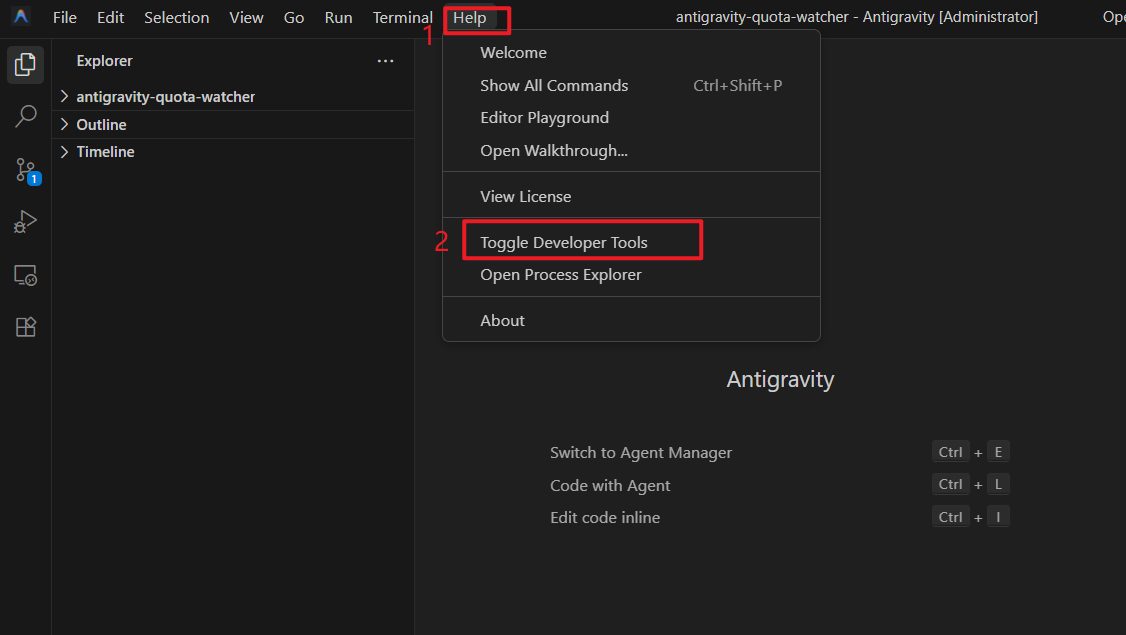The image size is (1126, 635).
Task: Open Explorer more actions ellipsis
Action: point(386,61)
